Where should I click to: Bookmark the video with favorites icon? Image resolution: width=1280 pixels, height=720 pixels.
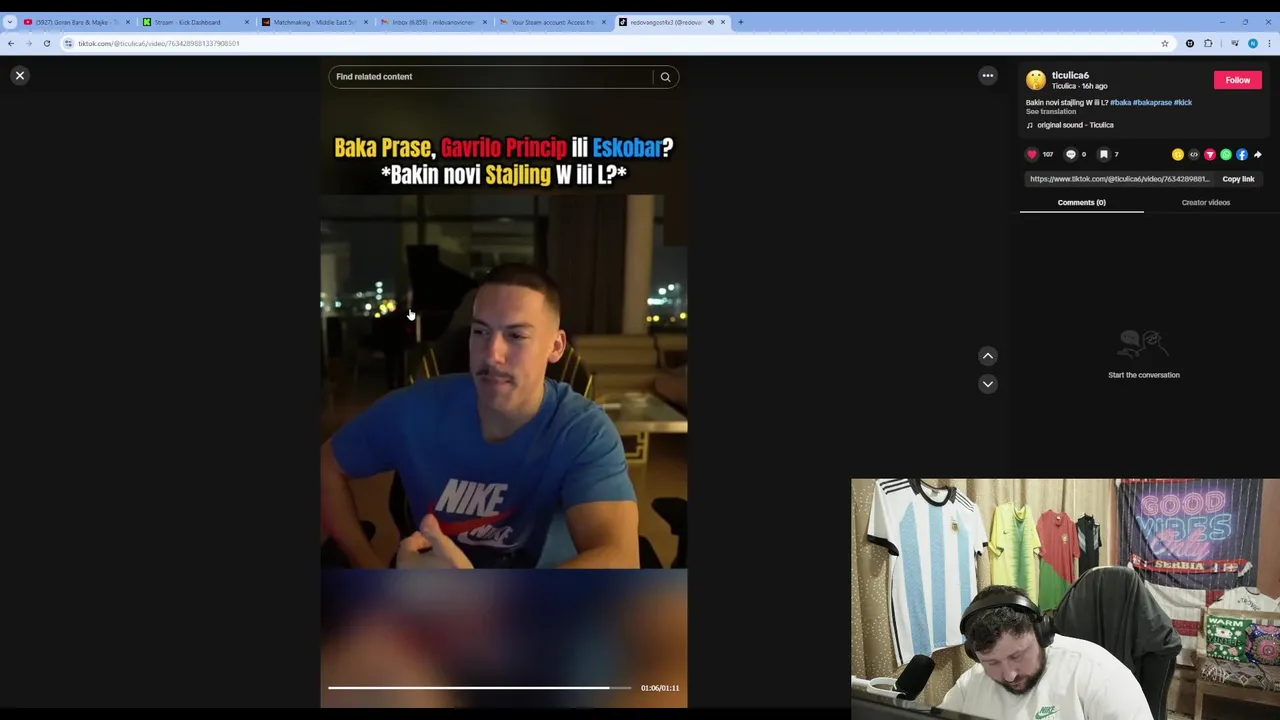1103,155
